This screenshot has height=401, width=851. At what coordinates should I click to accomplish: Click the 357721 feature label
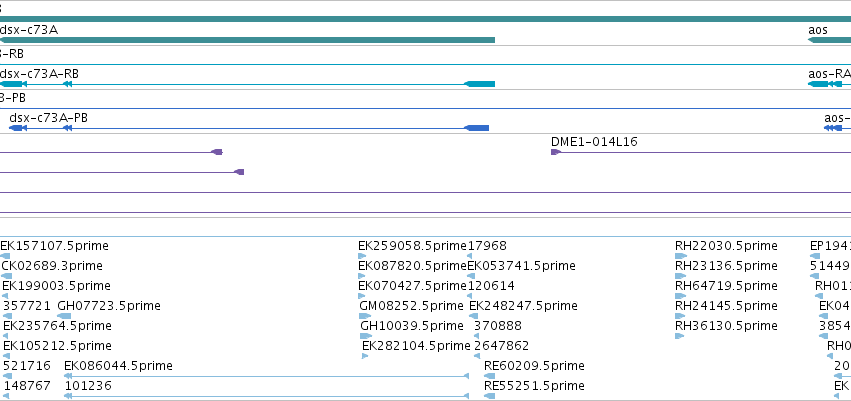[x=27, y=306]
